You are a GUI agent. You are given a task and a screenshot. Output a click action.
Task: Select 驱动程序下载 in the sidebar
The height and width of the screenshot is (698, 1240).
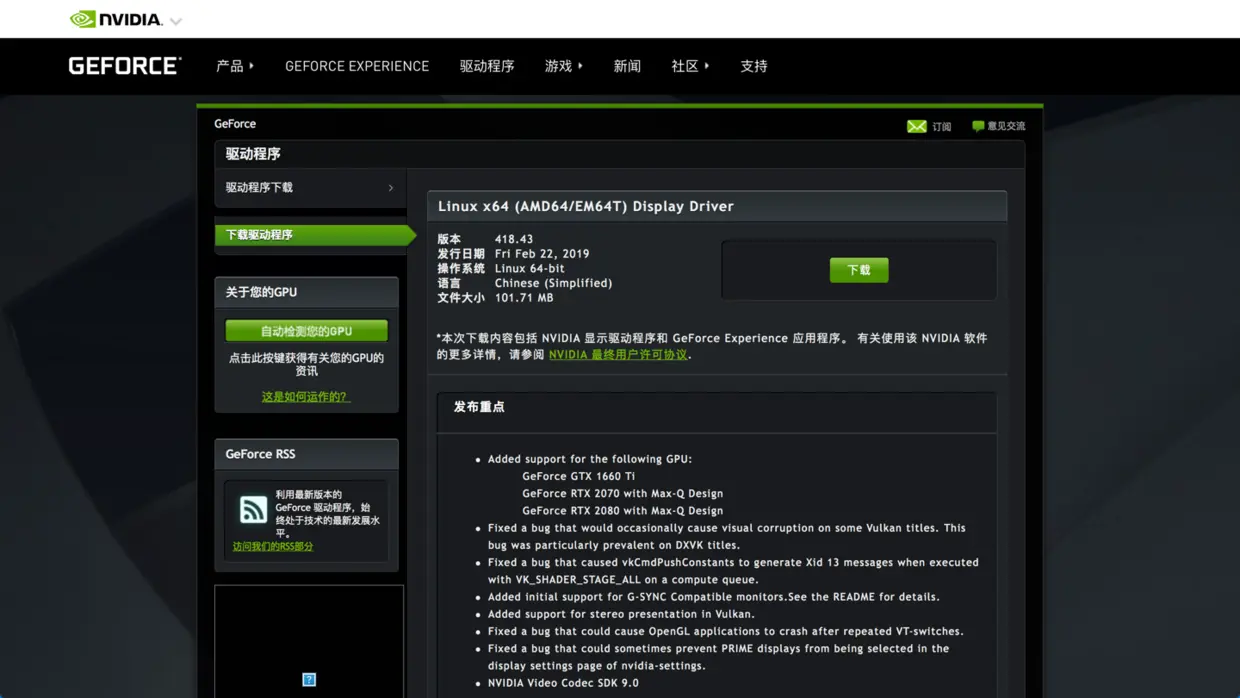point(310,188)
